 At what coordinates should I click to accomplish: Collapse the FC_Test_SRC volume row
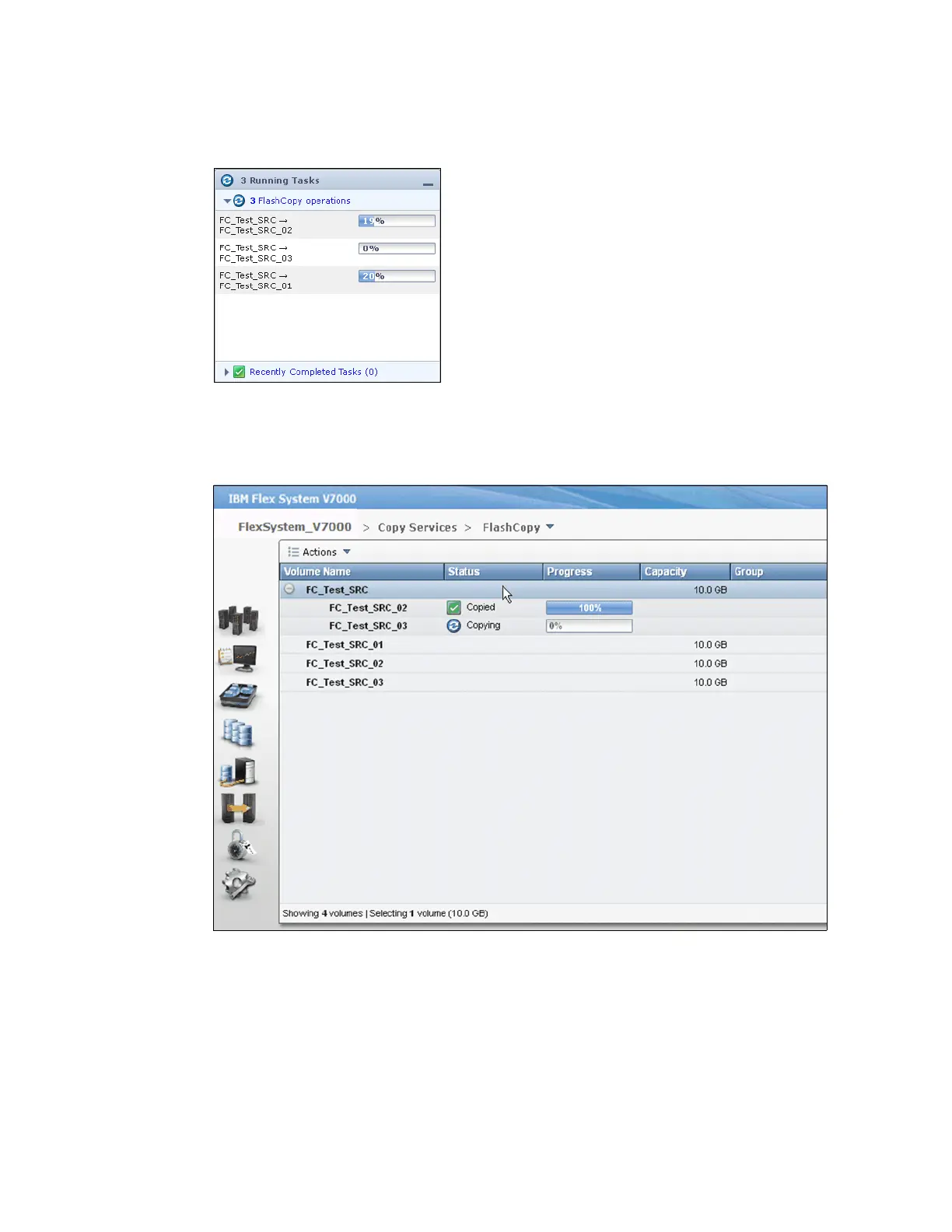pyautogui.click(x=289, y=589)
